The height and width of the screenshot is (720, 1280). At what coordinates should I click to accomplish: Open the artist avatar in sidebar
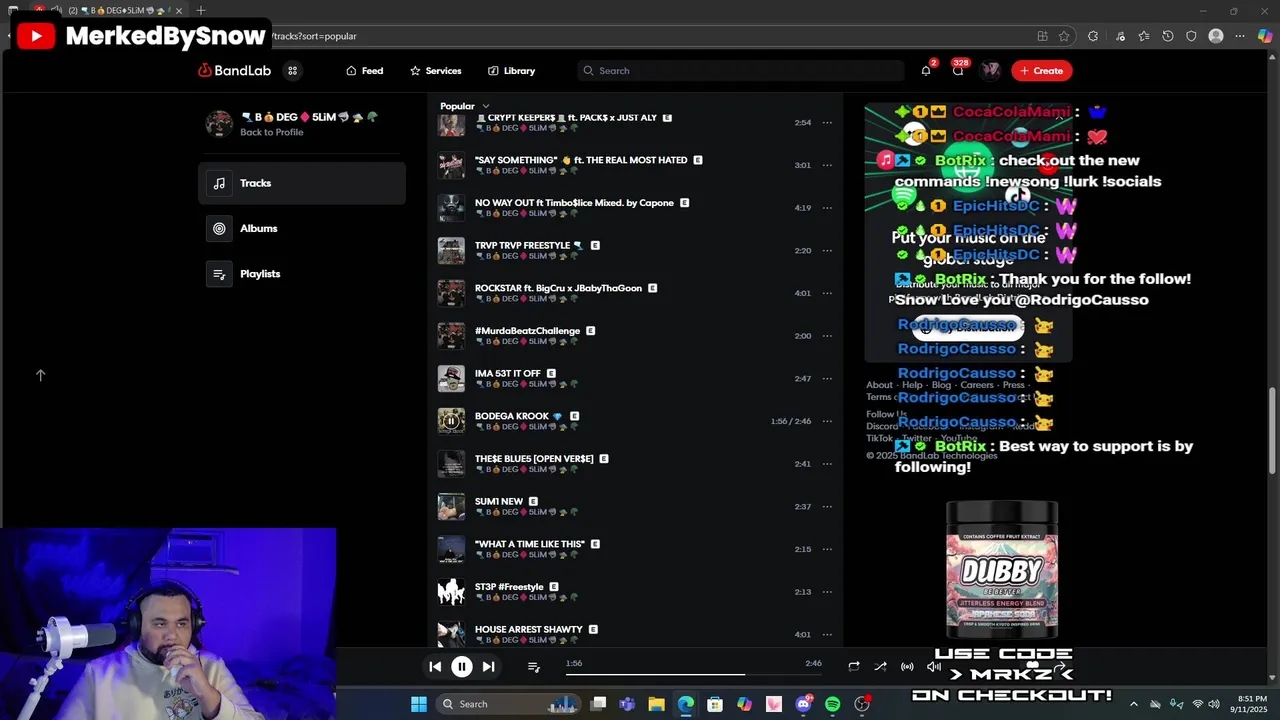click(219, 124)
